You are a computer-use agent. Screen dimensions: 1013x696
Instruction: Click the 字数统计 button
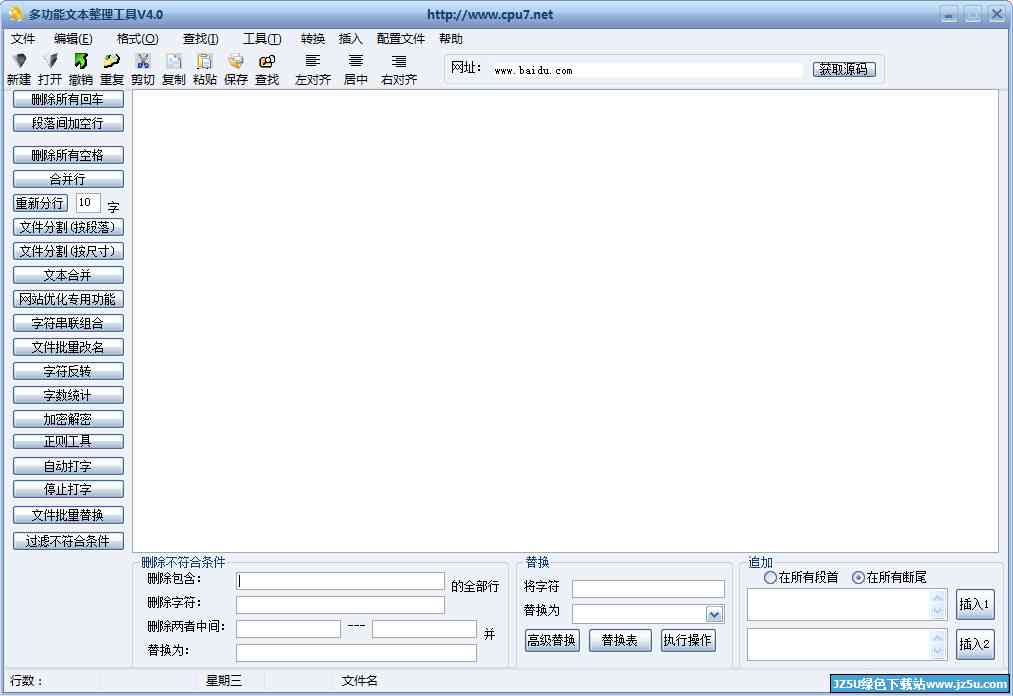[x=68, y=395]
